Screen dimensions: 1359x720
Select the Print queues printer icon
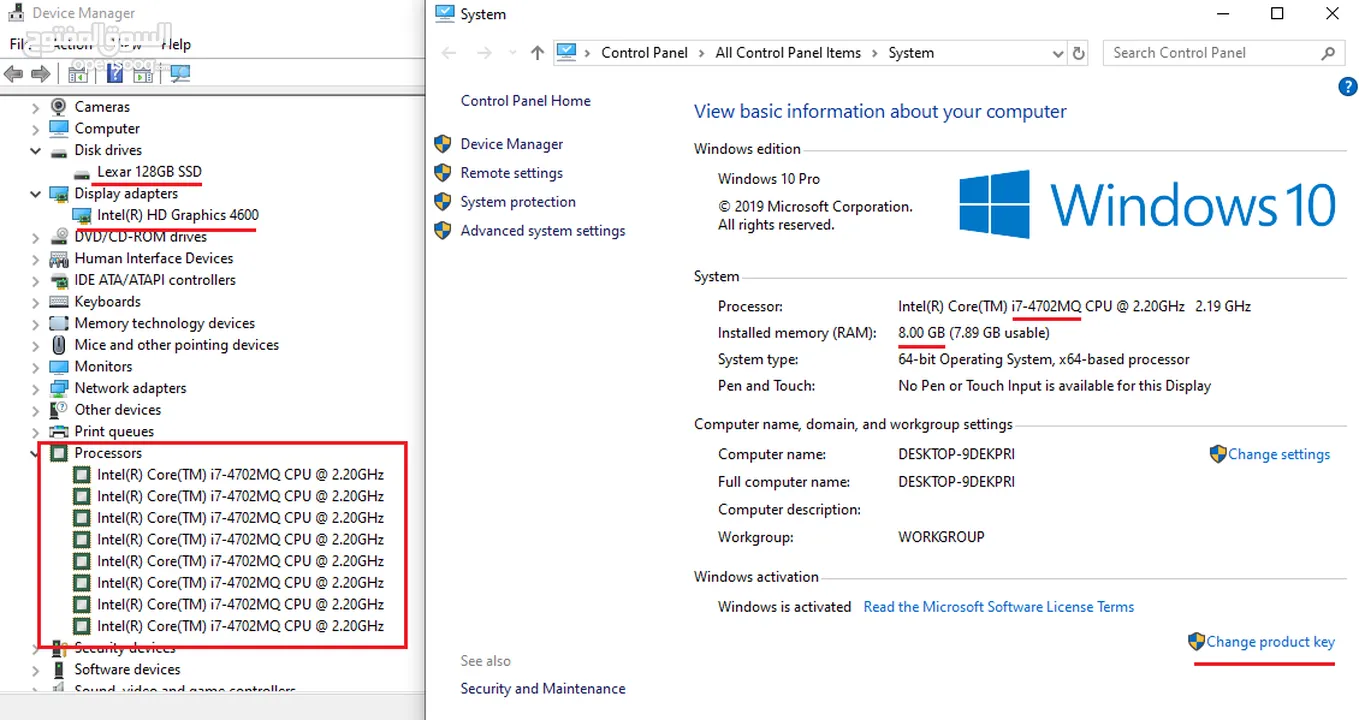[x=59, y=432]
